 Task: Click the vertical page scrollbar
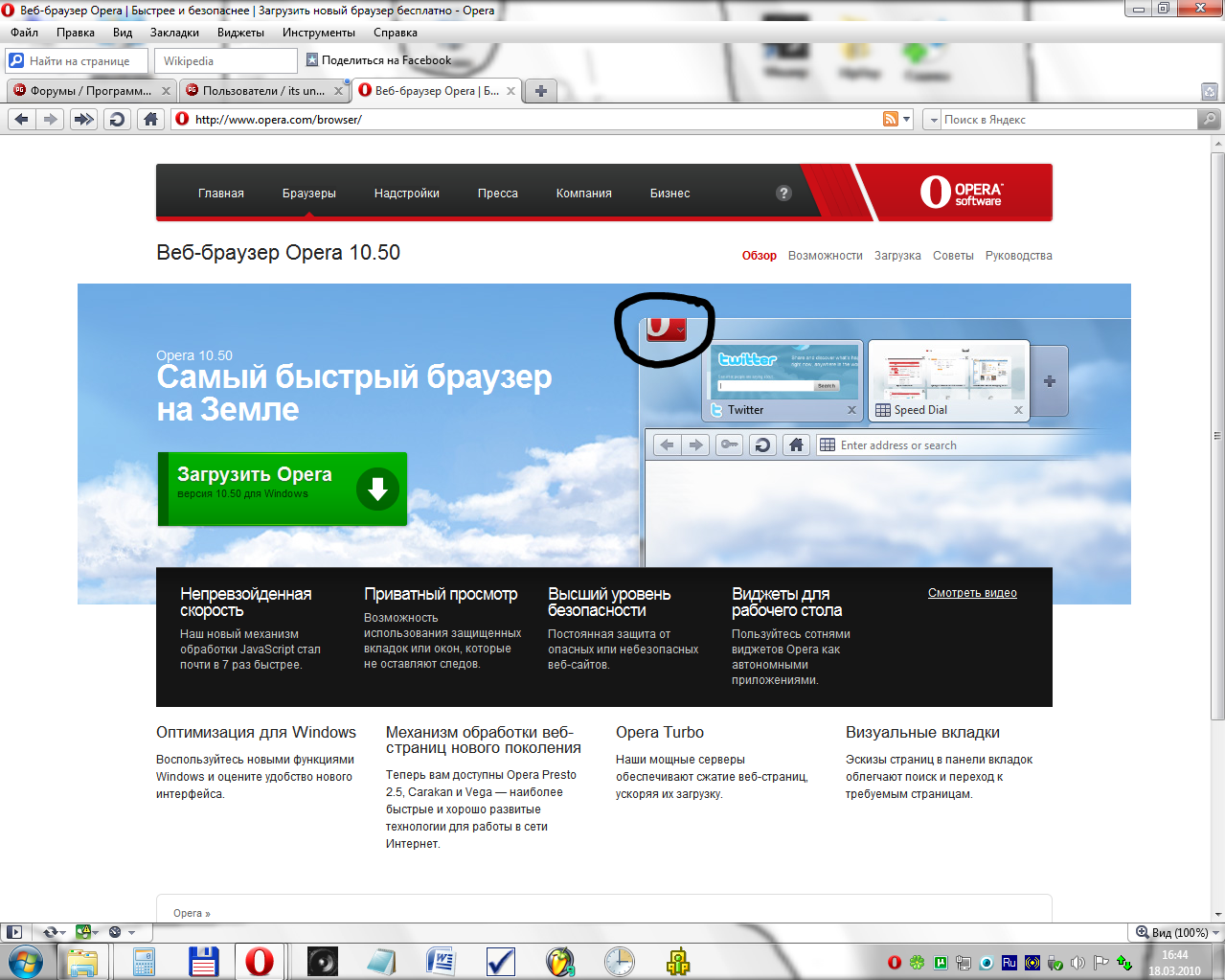(x=1217, y=434)
